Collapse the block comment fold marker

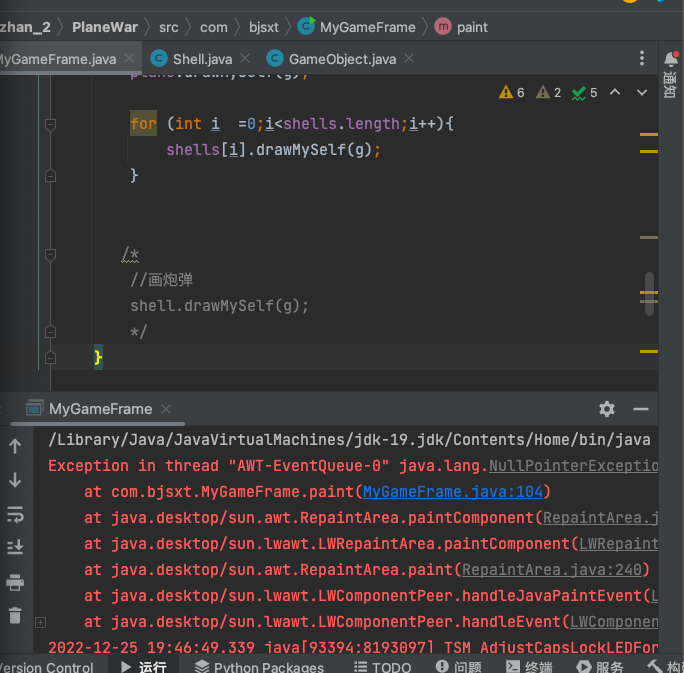51,254
